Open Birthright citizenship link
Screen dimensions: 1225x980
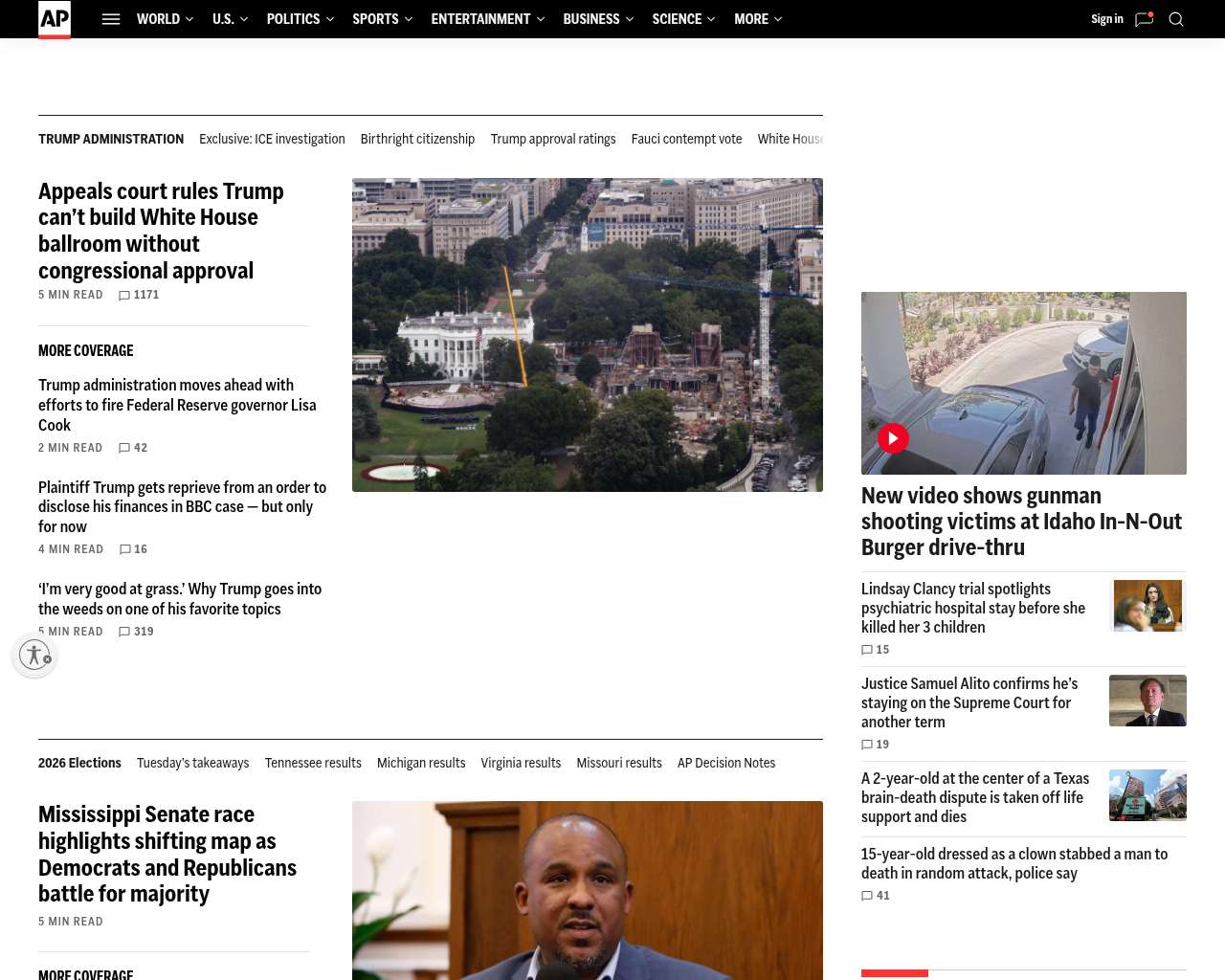417,139
